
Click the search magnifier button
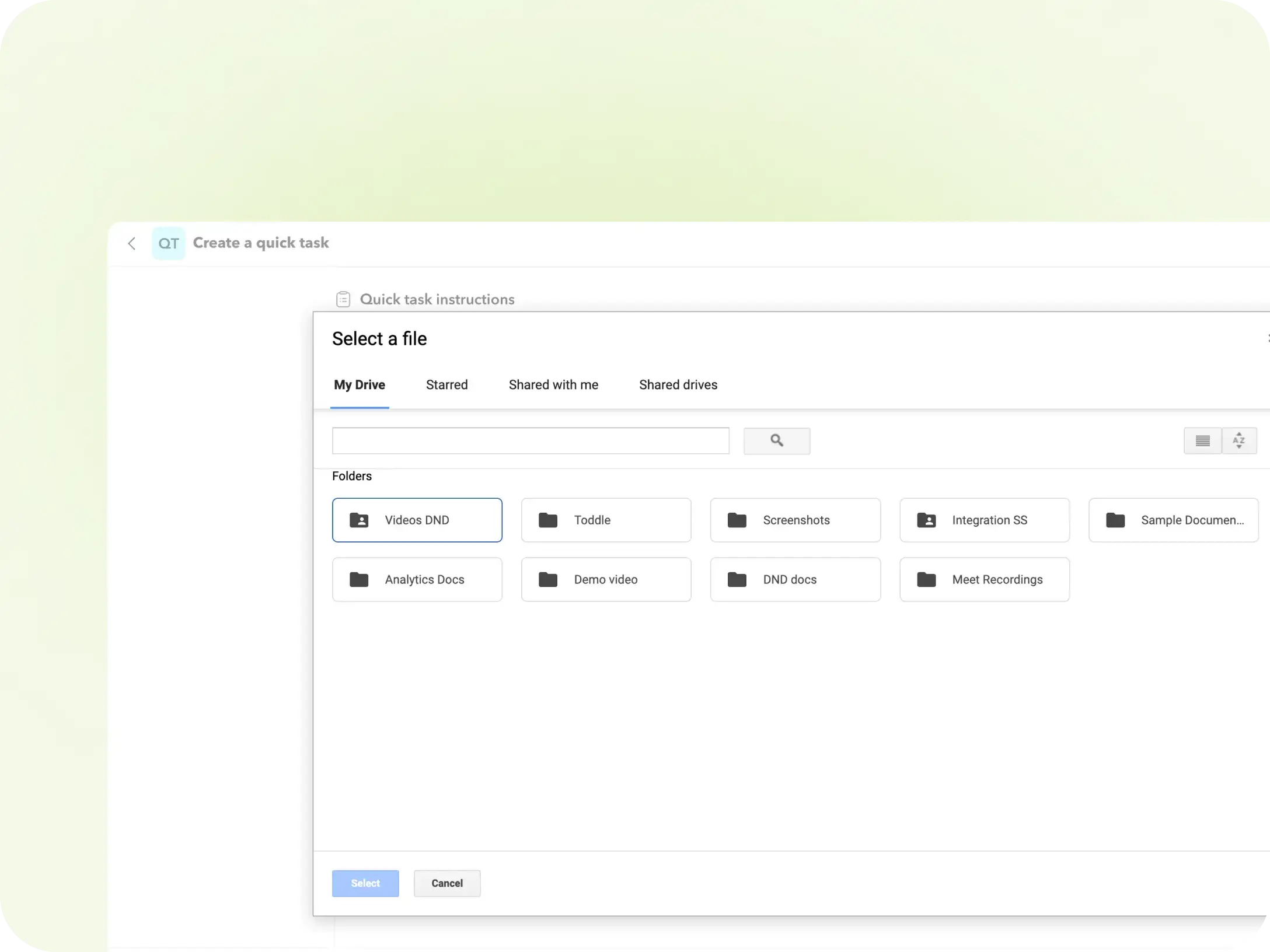(x=776, y=441)
